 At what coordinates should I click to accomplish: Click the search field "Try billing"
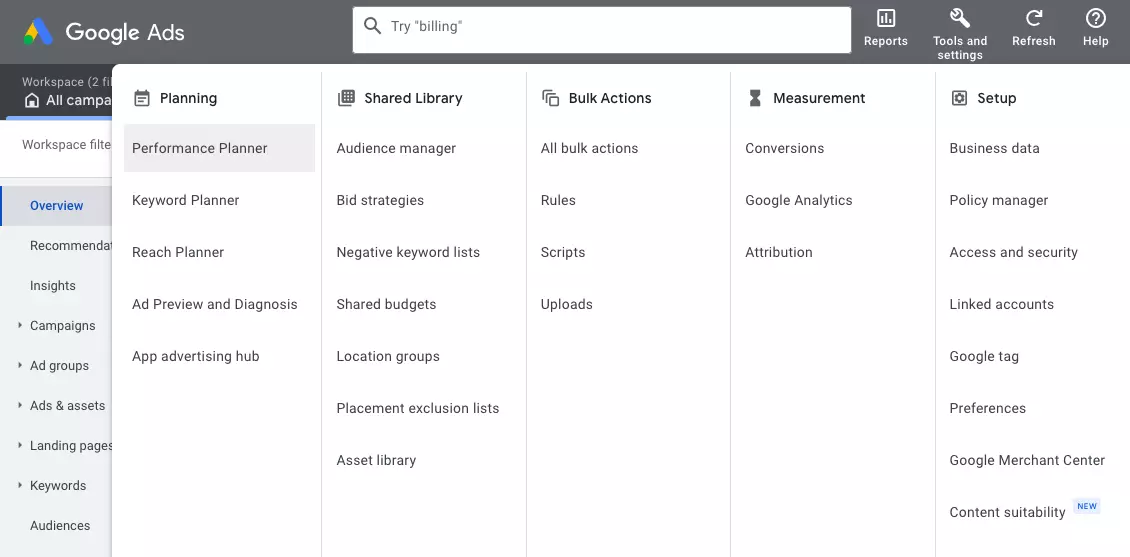(602, 30)
